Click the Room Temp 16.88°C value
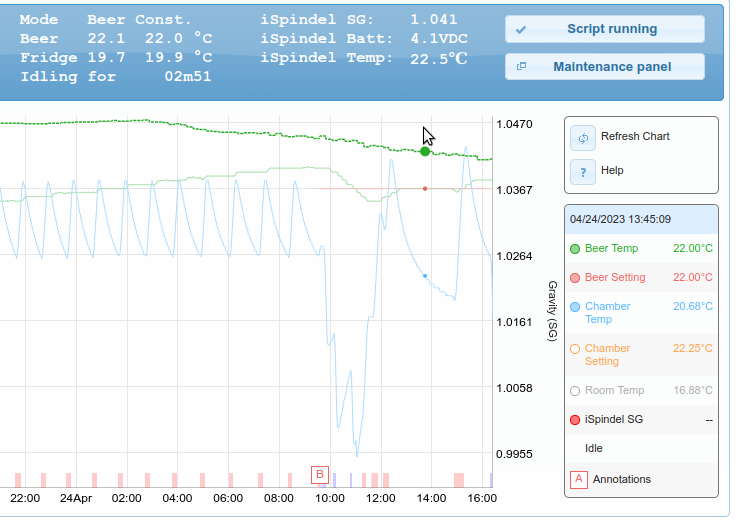 click(693, 390)
